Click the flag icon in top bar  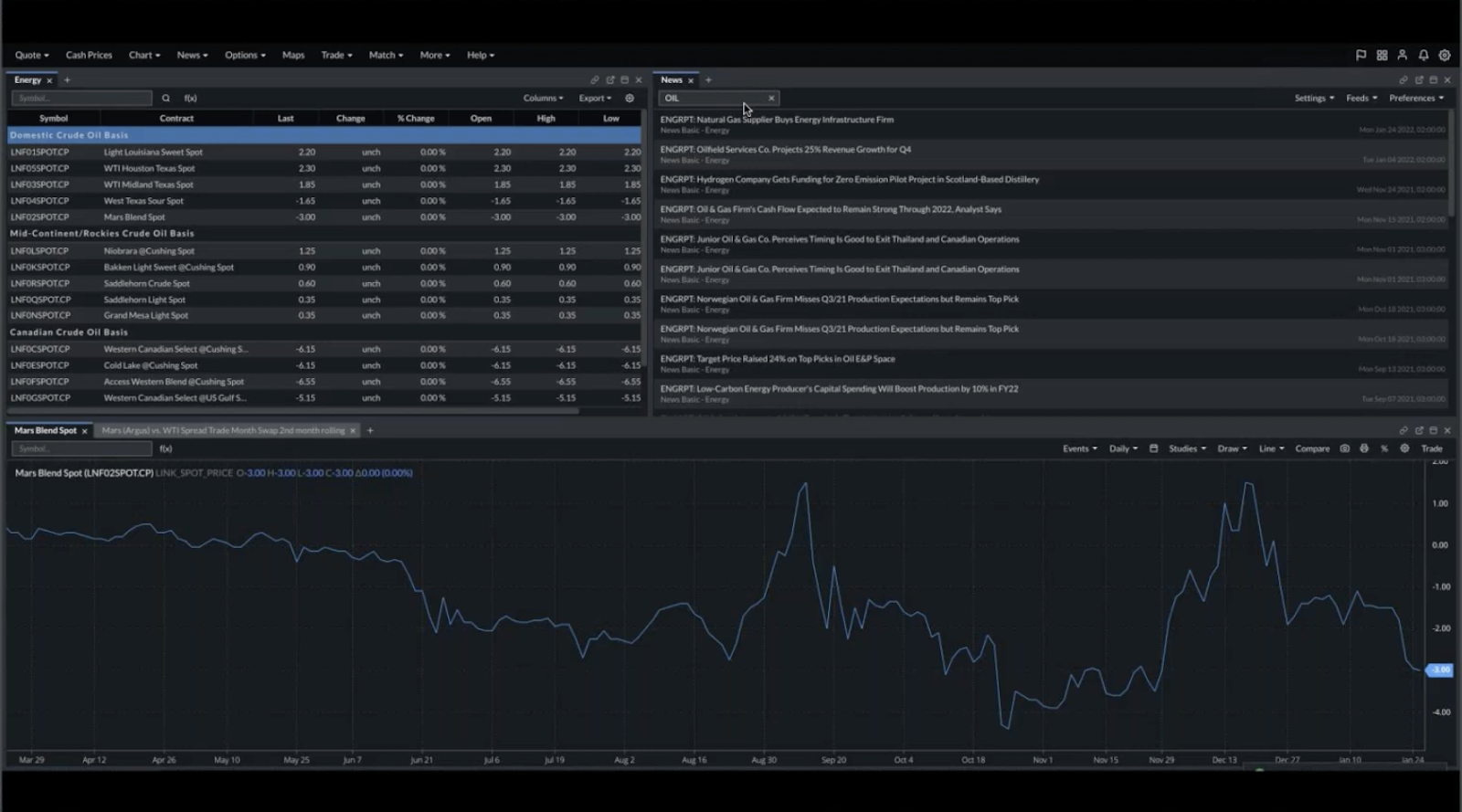click(1361, 55)
